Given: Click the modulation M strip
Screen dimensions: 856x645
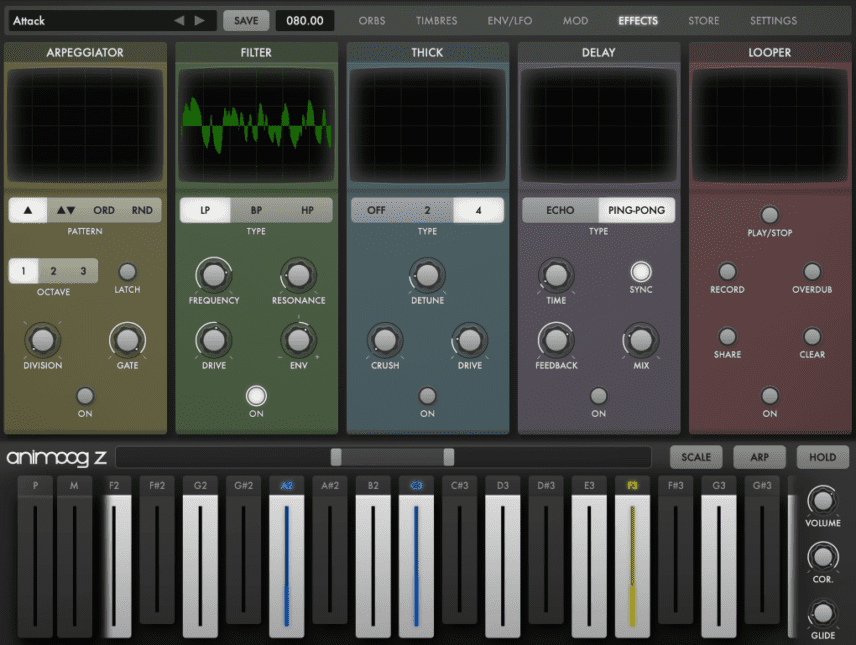Looking at the screenshot, I should 74,557.
